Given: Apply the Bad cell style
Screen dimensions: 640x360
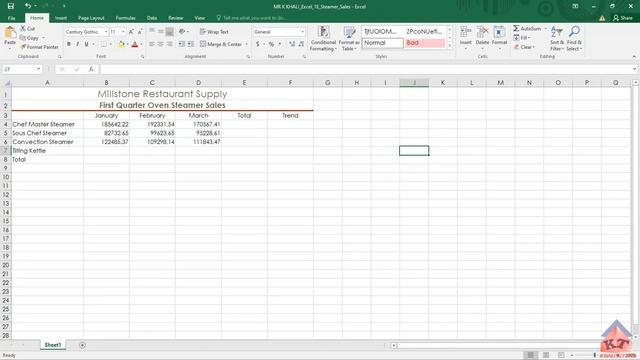Looking at the screenshot, I should pyautogui.click(x=424, y=42).
